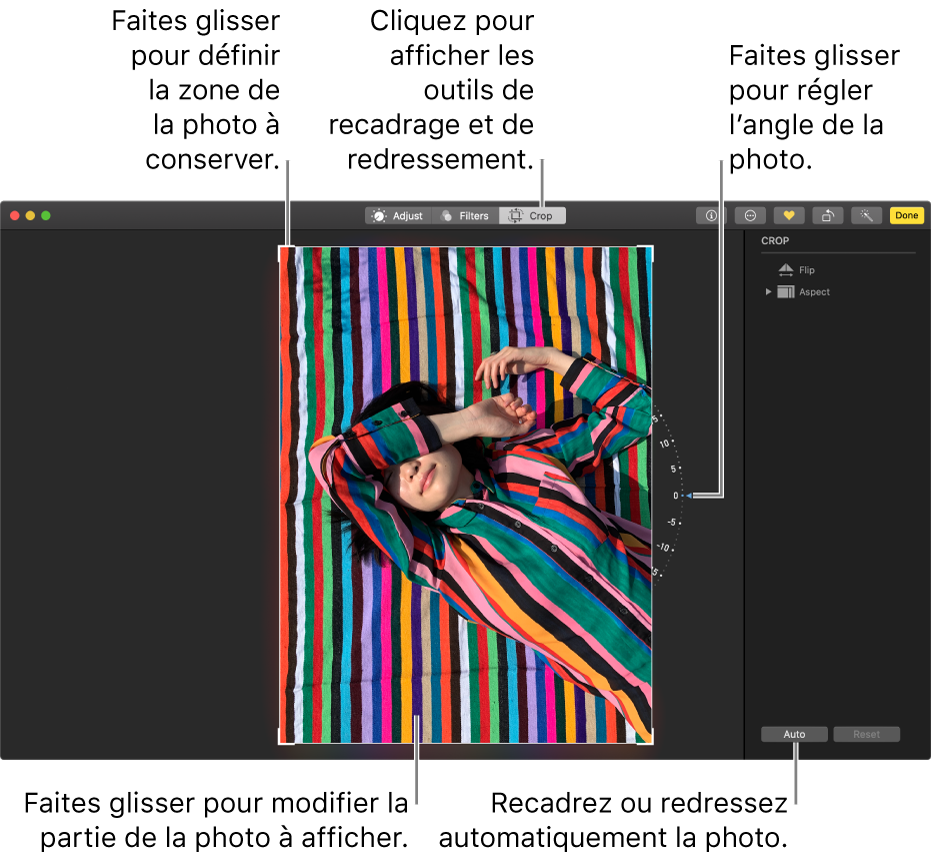The width and height of the screenshot is (931, 862).
Task: Click the Flip icon in Crop panel
Action: (x=786, y=270)
